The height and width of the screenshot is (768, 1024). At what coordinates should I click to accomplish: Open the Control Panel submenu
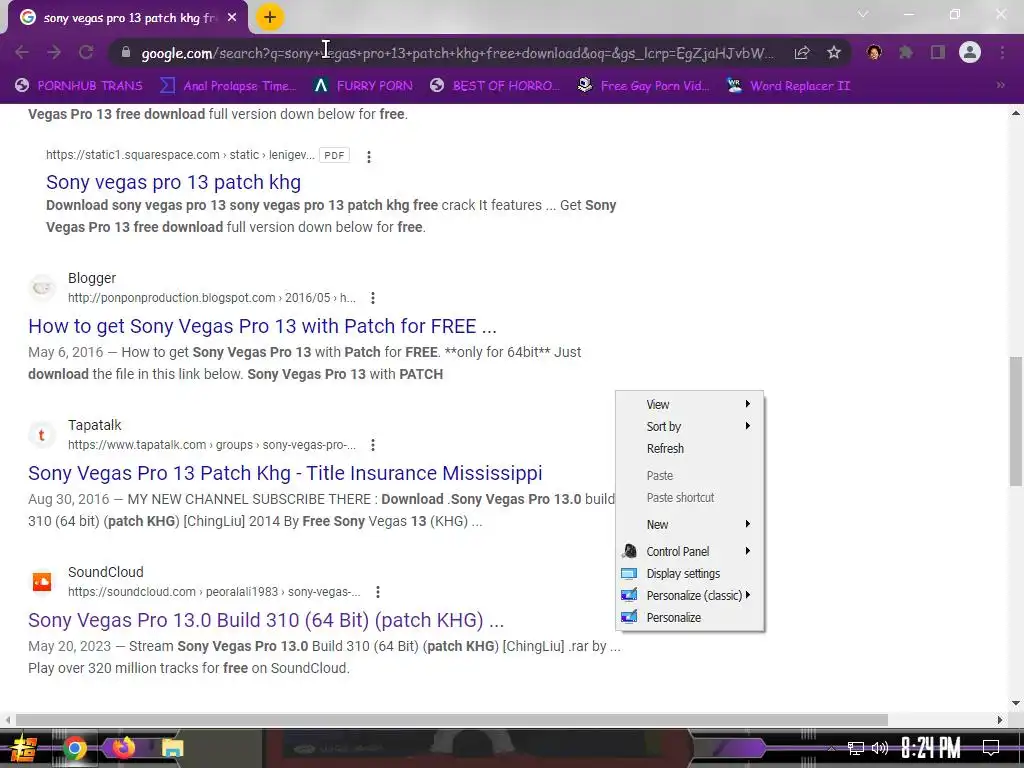point(690,551)
